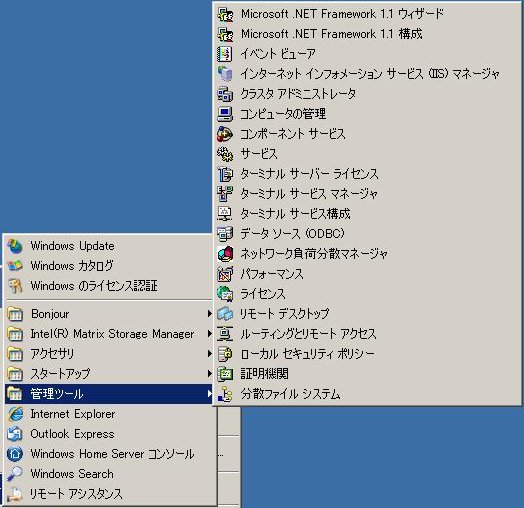
Task: Click the コンピュータの管理 icon
Action: (x=225, y=114)
